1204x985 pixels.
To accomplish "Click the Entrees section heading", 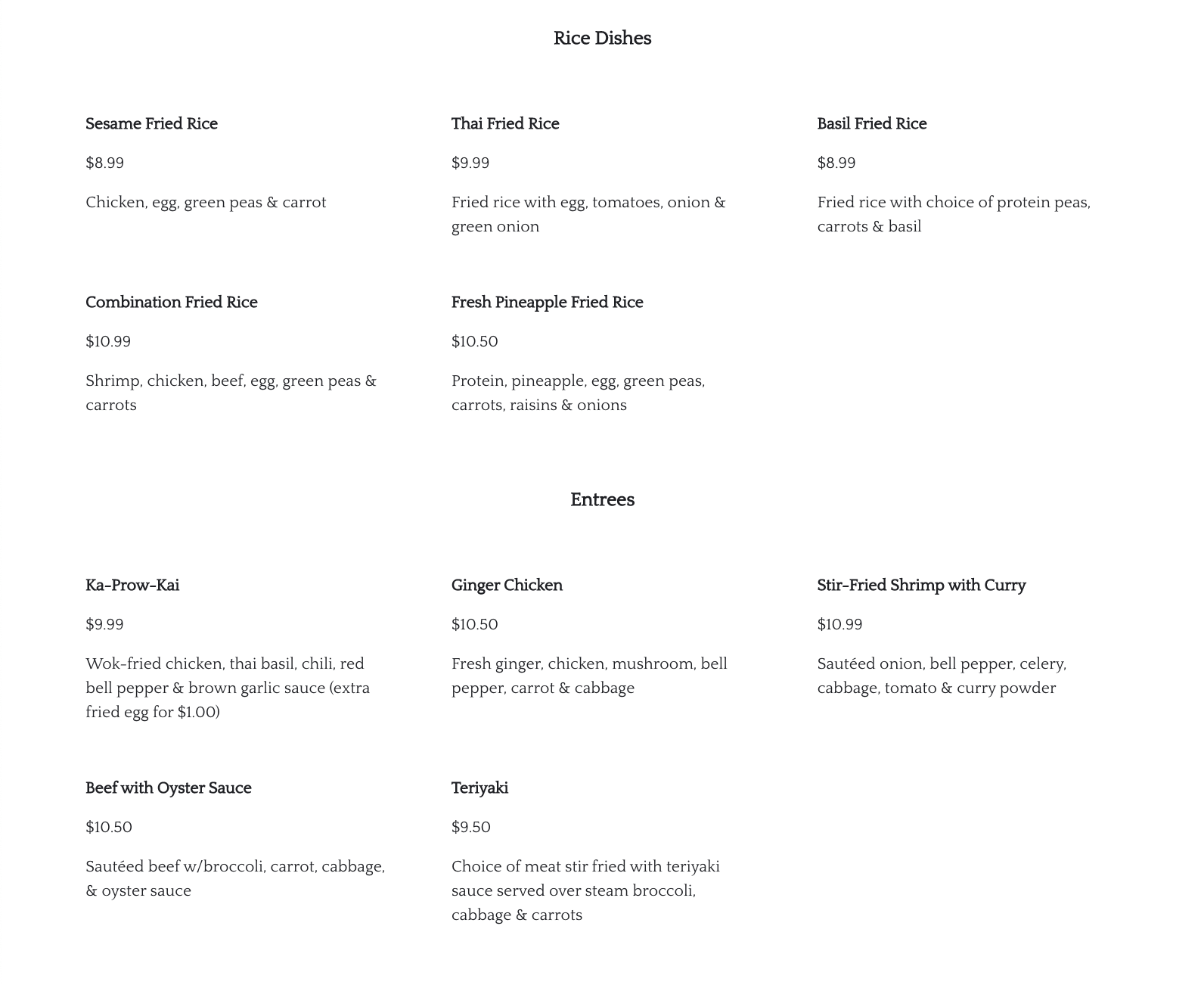I will 602,500.
